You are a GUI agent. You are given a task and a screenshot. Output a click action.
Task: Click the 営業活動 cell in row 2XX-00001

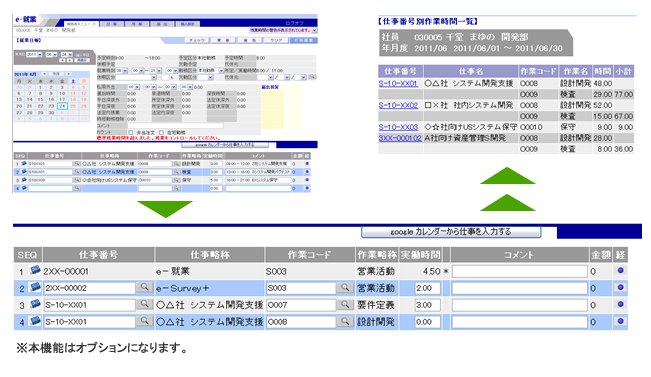pos(376,271)
